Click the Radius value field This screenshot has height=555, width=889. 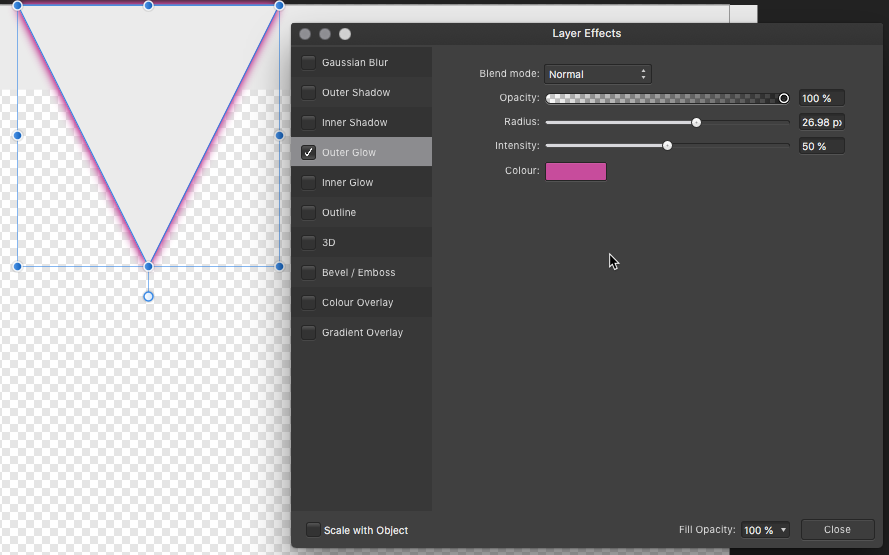pos(820,122)
